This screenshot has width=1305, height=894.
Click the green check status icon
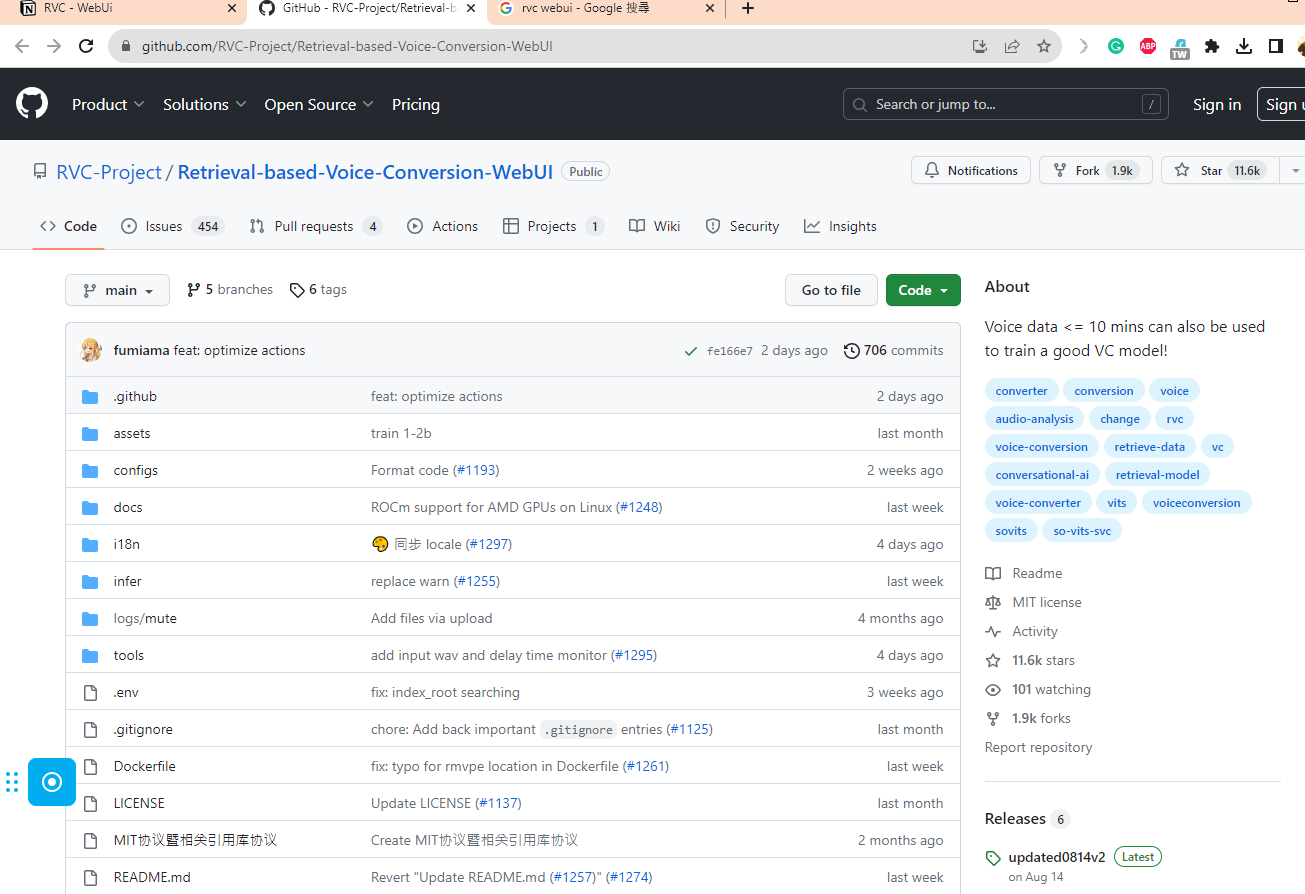point(690,351)
